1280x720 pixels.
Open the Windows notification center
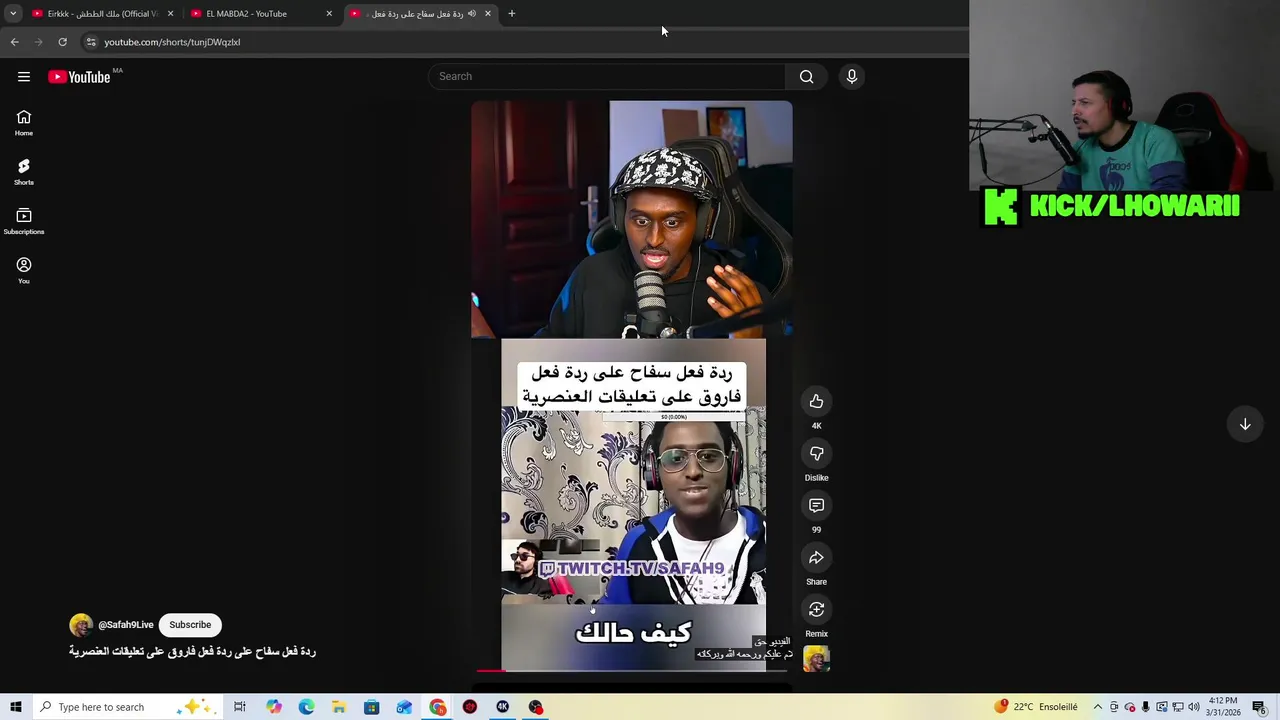[1259, 707]
